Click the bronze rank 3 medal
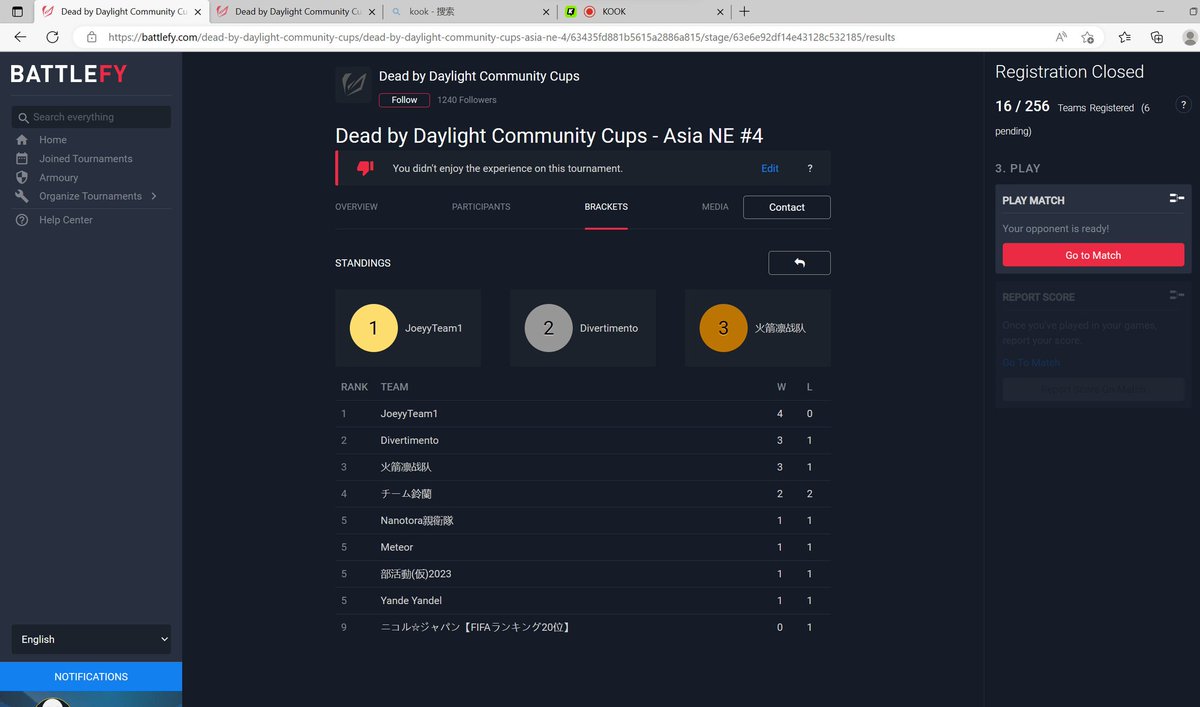This screenshot has height=707, width=1200. pos(723,328)
